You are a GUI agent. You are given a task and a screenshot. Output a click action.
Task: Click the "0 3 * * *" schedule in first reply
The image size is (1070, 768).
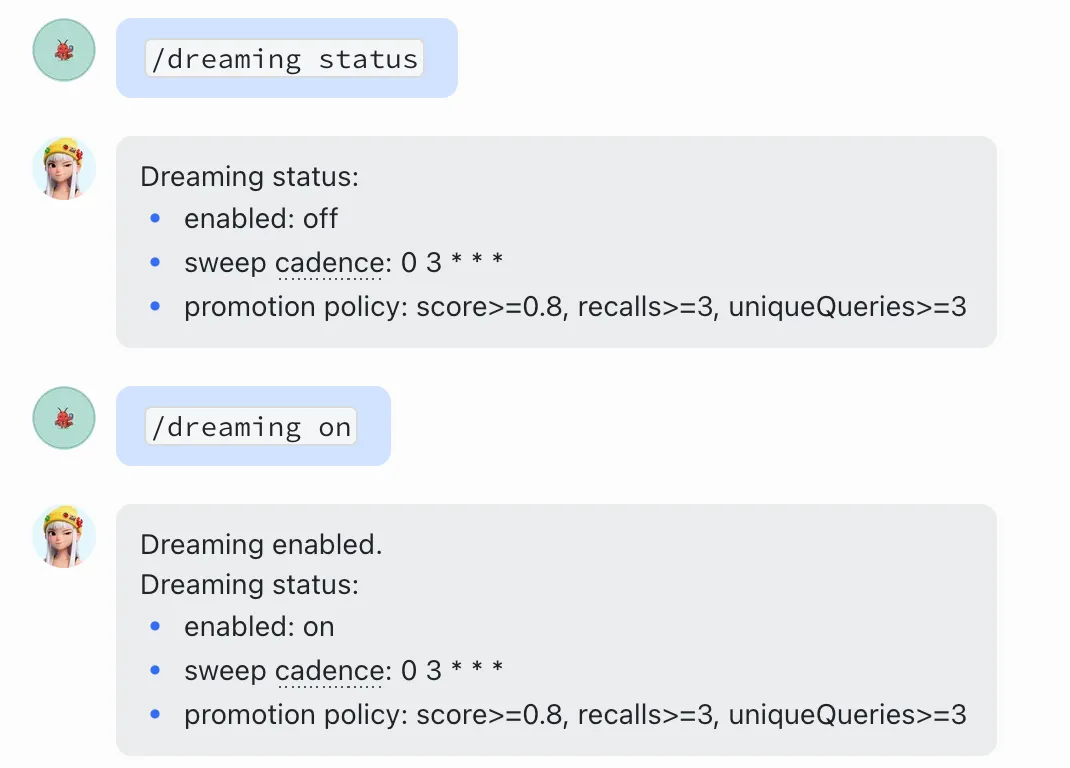[452, 263]
